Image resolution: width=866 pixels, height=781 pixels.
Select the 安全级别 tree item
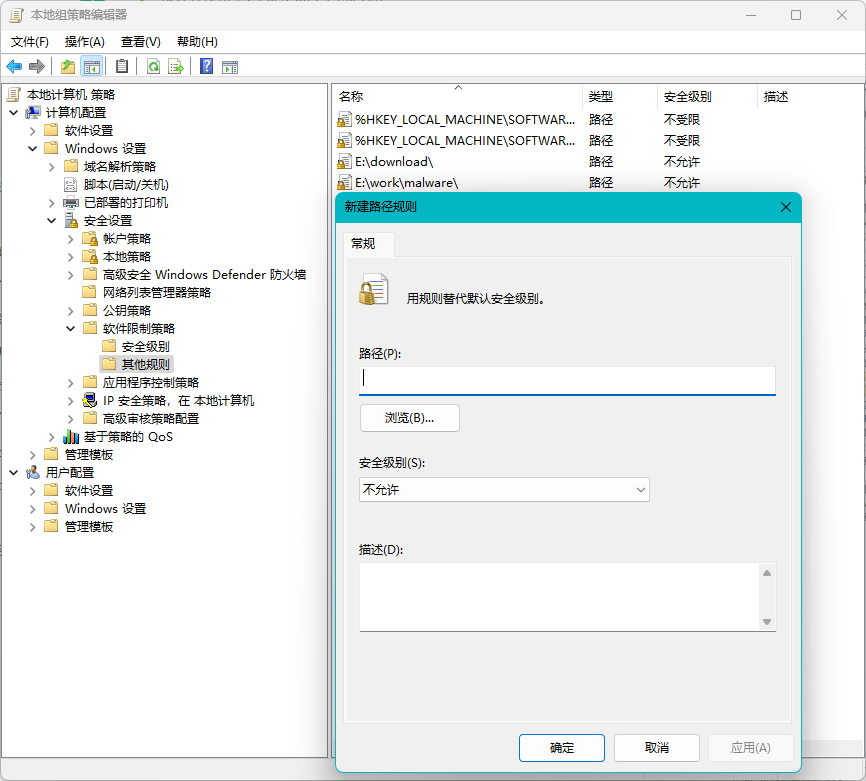click(145, 346)
